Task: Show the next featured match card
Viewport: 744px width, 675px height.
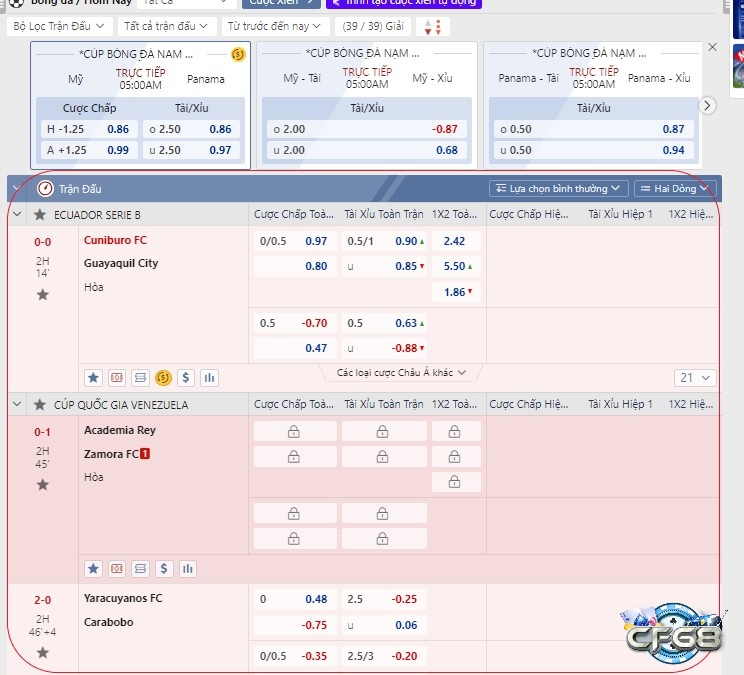Action: [x=707, y=105]
